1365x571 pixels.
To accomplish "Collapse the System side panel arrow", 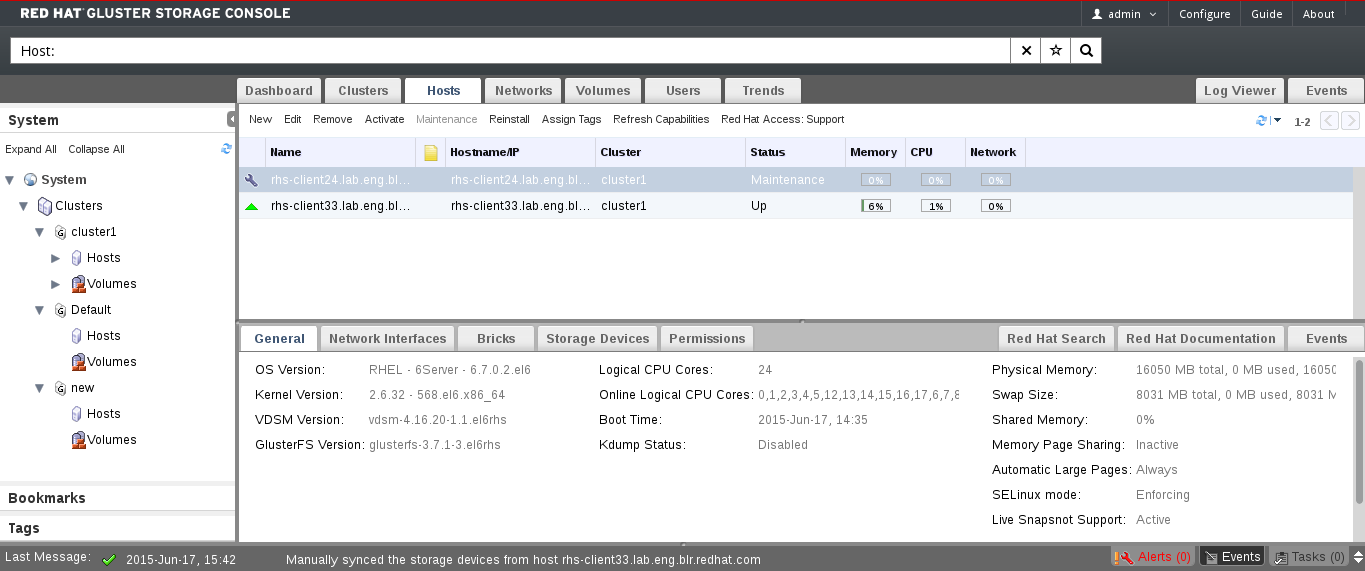I will tap(231, 119).
